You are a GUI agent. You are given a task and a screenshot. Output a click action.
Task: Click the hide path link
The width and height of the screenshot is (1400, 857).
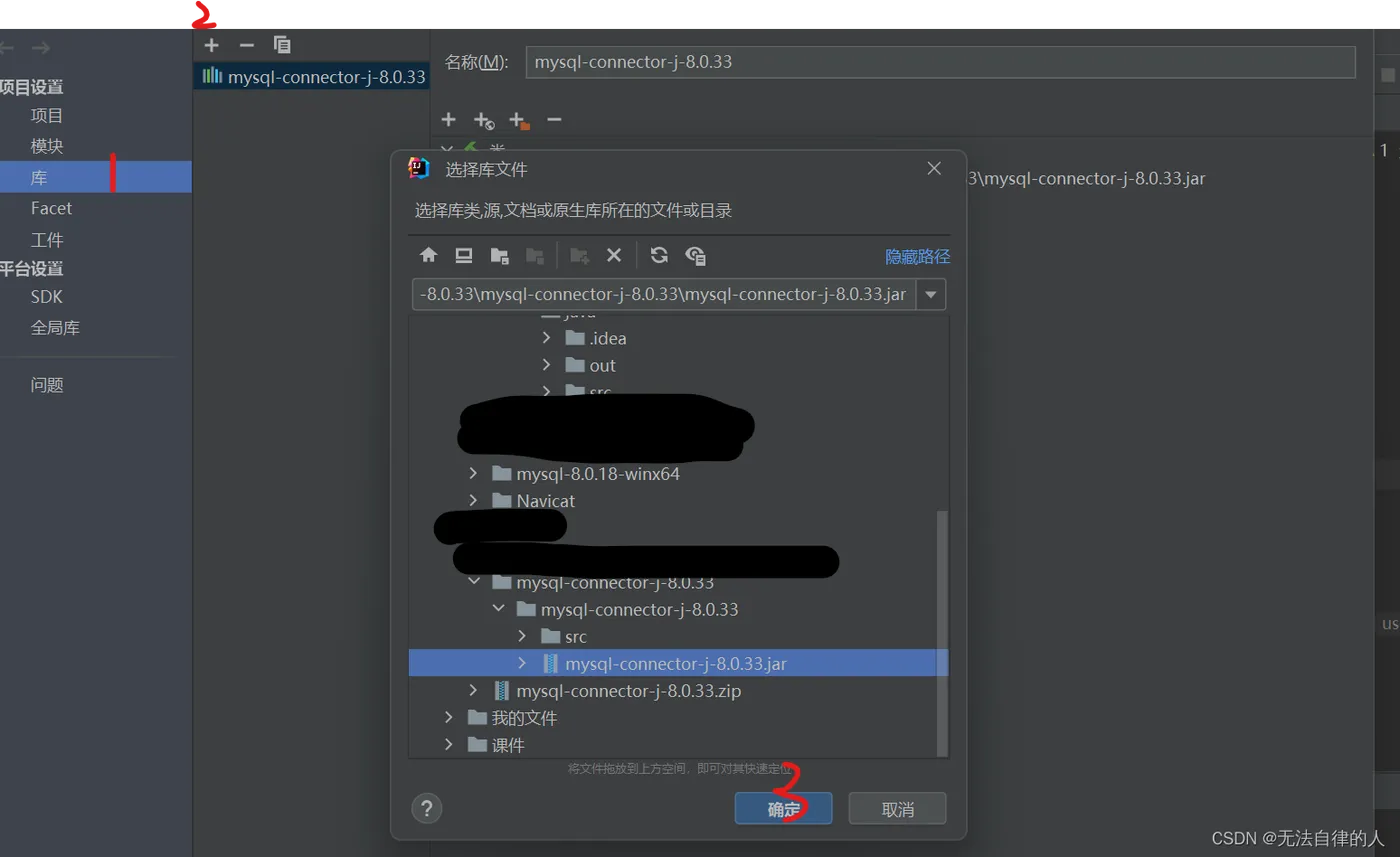[917, 257]
